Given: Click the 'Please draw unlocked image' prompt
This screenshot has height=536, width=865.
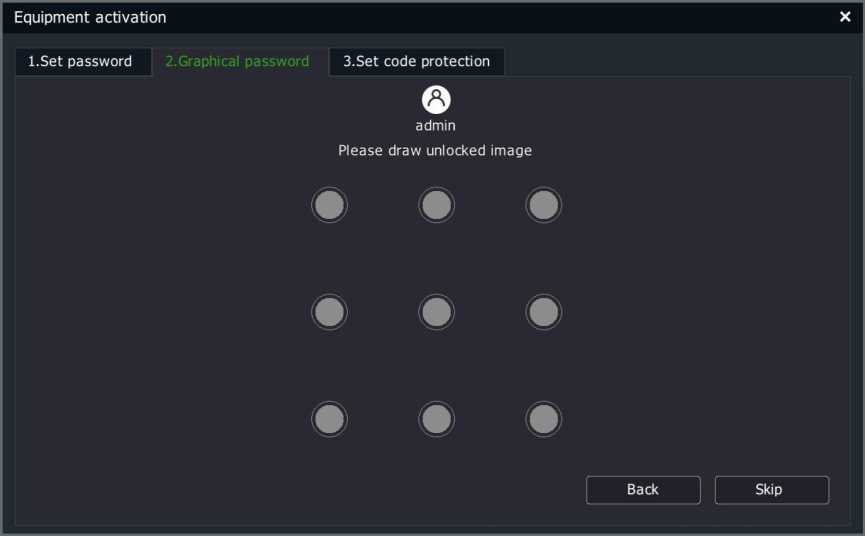Looking at the screenshot, I should (435, 151).
